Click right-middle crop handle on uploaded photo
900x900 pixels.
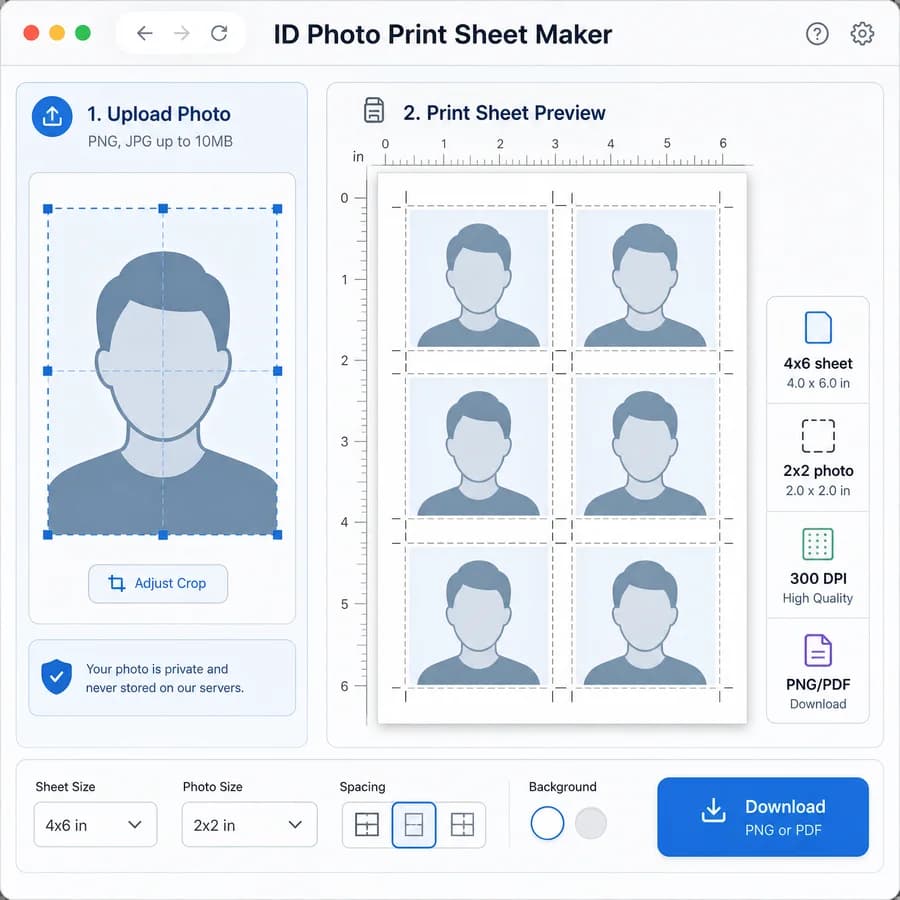(x=278, y=371)
